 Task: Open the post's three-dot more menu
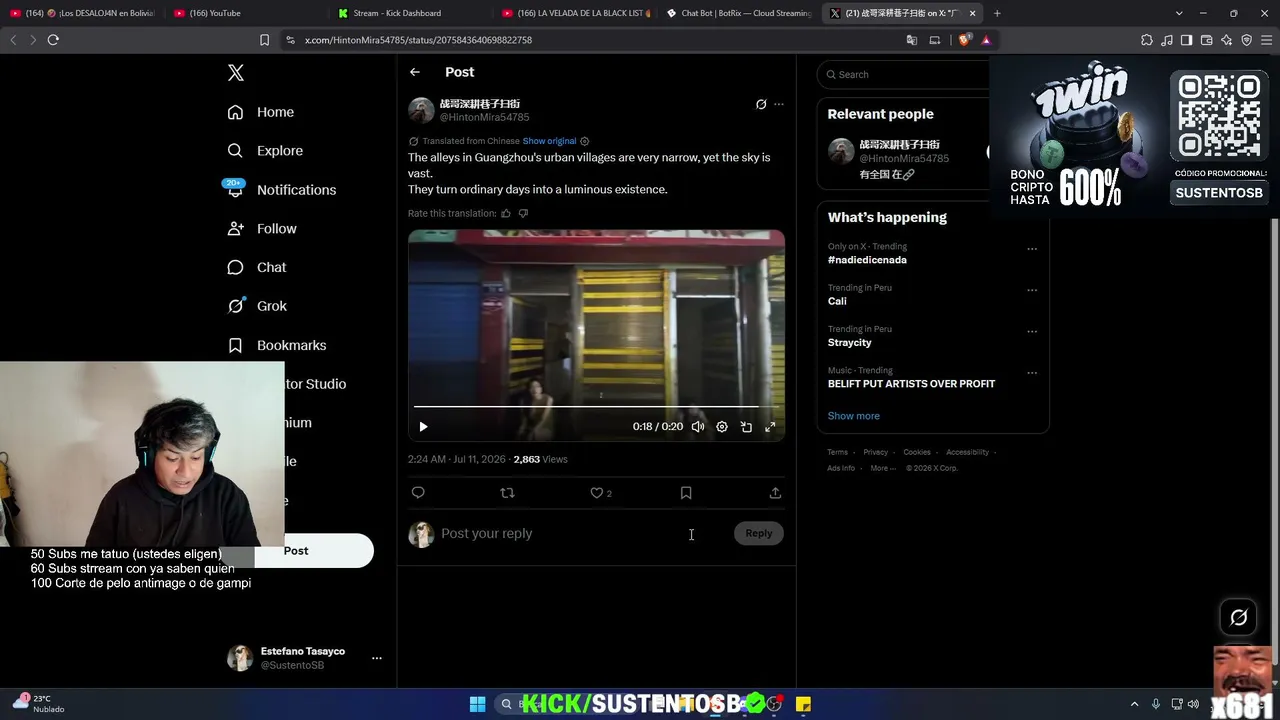coord(779,104)
